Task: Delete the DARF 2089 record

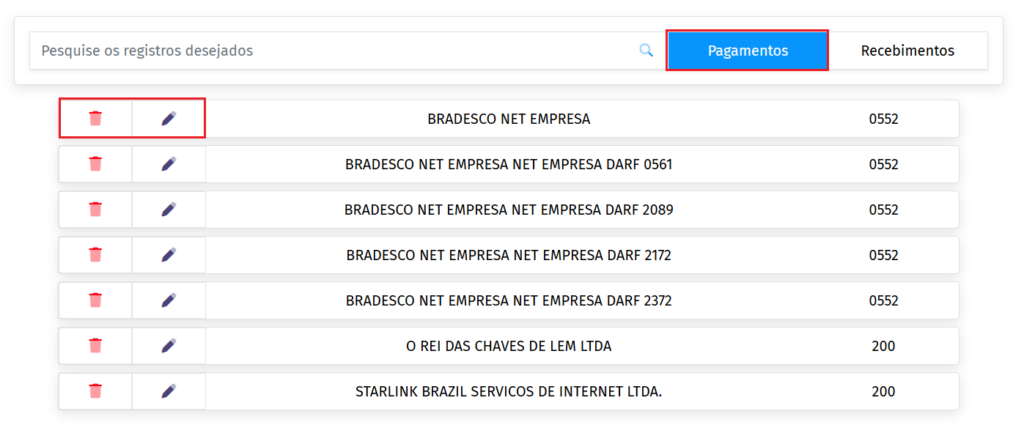Action: [95, 209]
